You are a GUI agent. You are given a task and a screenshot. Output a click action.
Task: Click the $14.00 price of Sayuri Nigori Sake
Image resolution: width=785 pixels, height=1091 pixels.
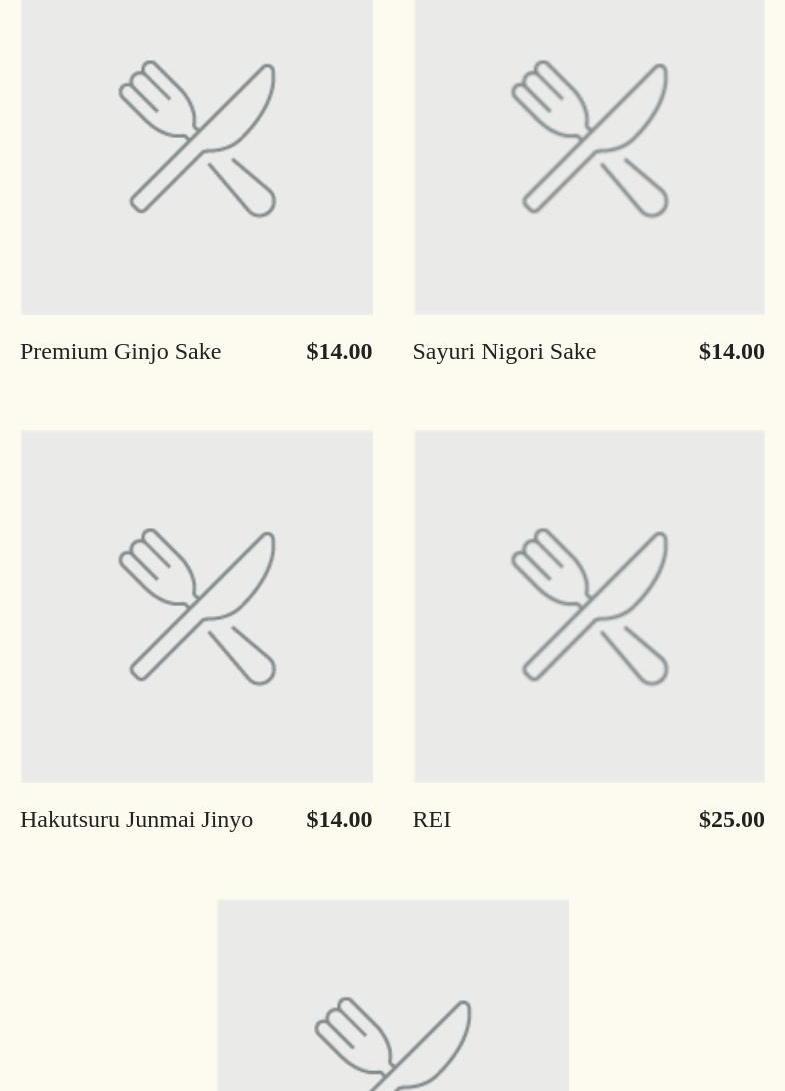point(731,351)
